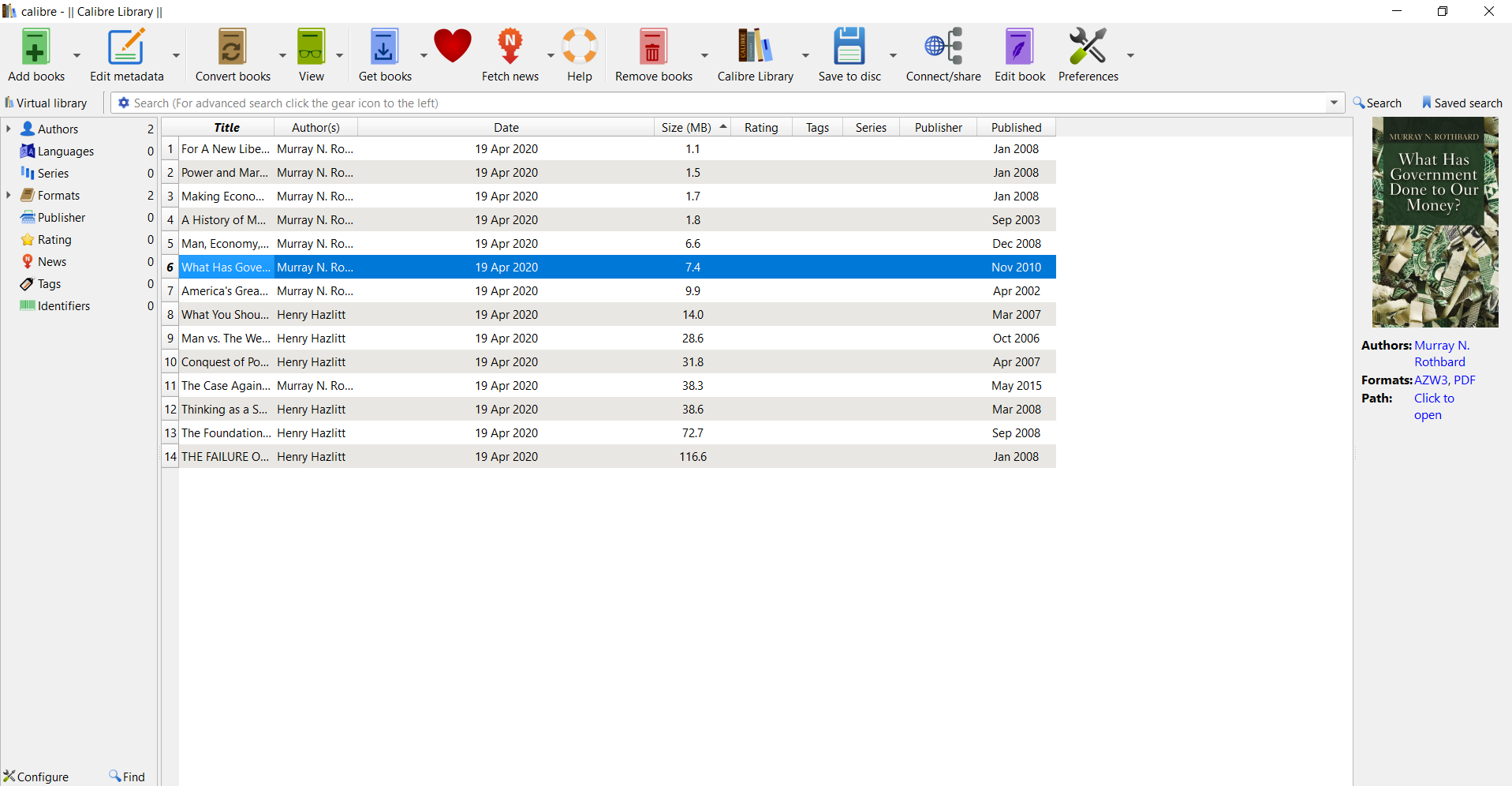This screenshot has width=1512, height=786.
Task: Select the 'America's Grea...' book row
Action: tap(609, 290)
